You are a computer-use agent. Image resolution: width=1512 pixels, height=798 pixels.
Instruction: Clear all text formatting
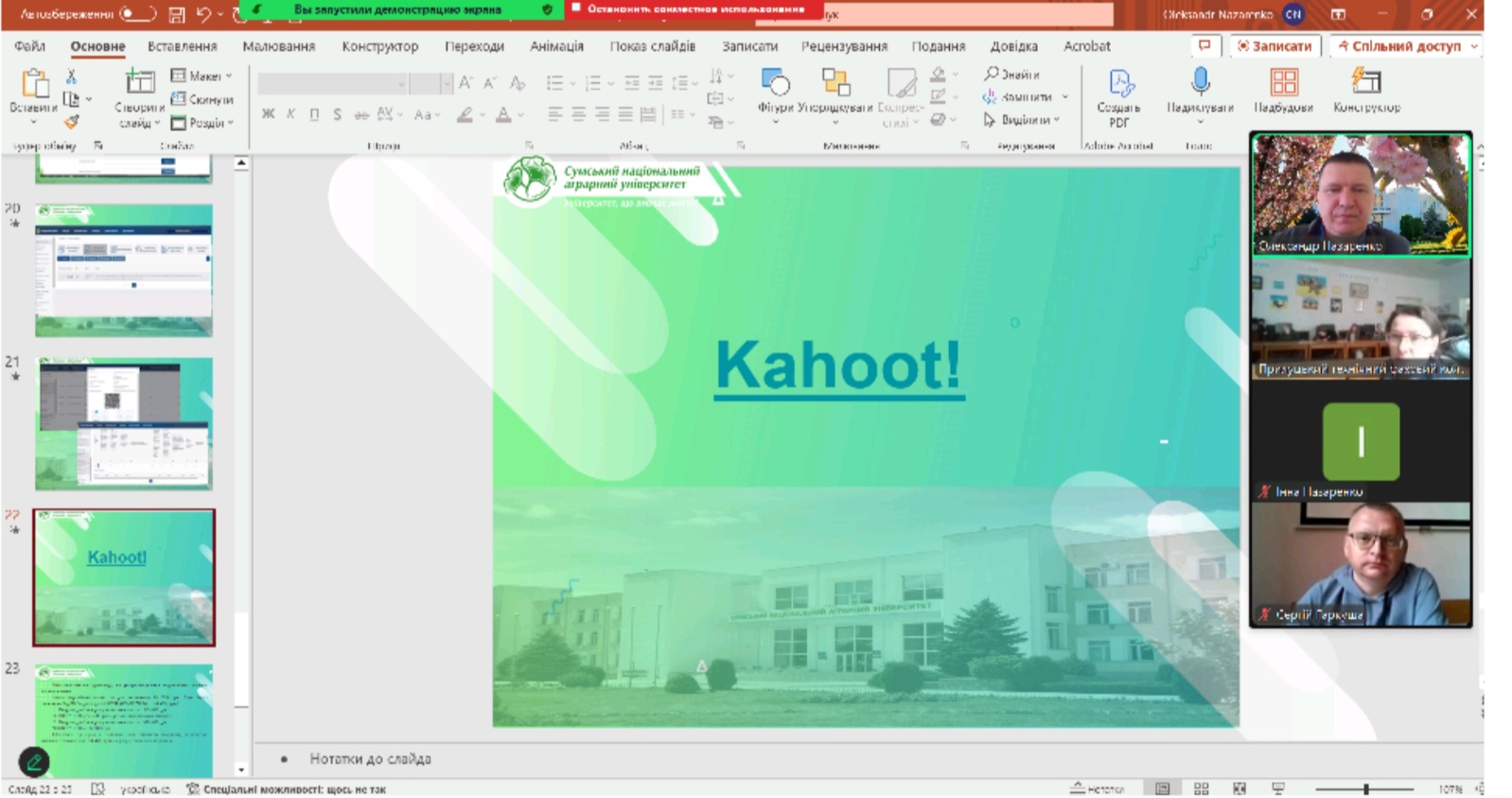[517, 83]
